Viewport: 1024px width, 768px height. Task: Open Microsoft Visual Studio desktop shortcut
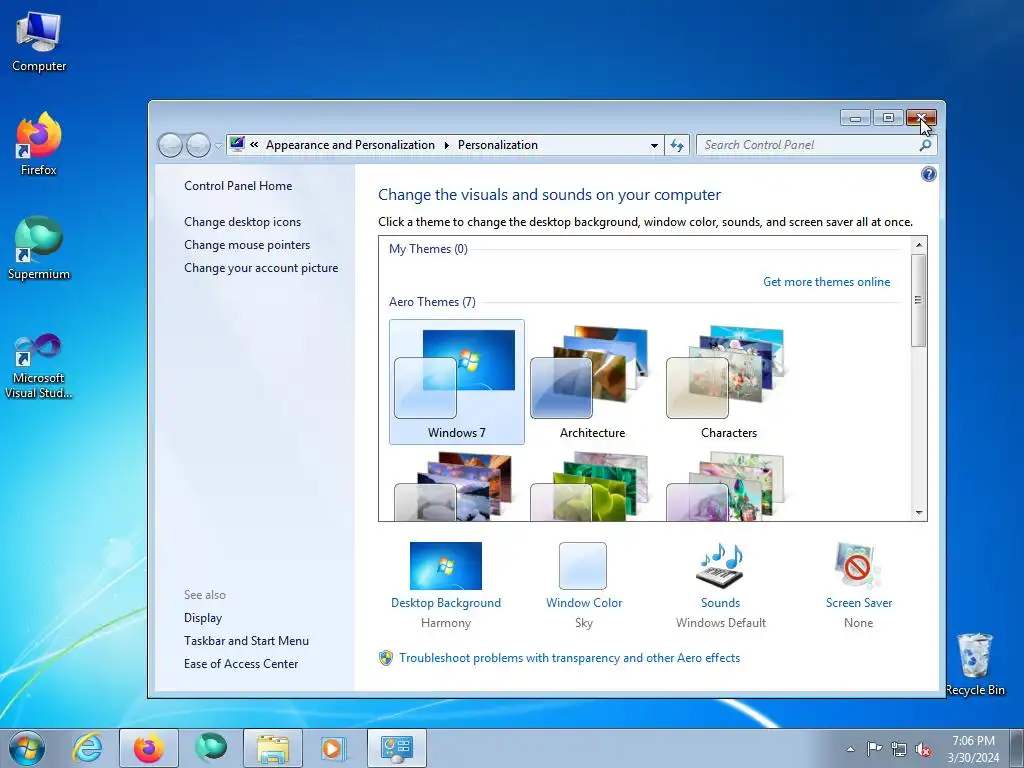tap(39, 366)
